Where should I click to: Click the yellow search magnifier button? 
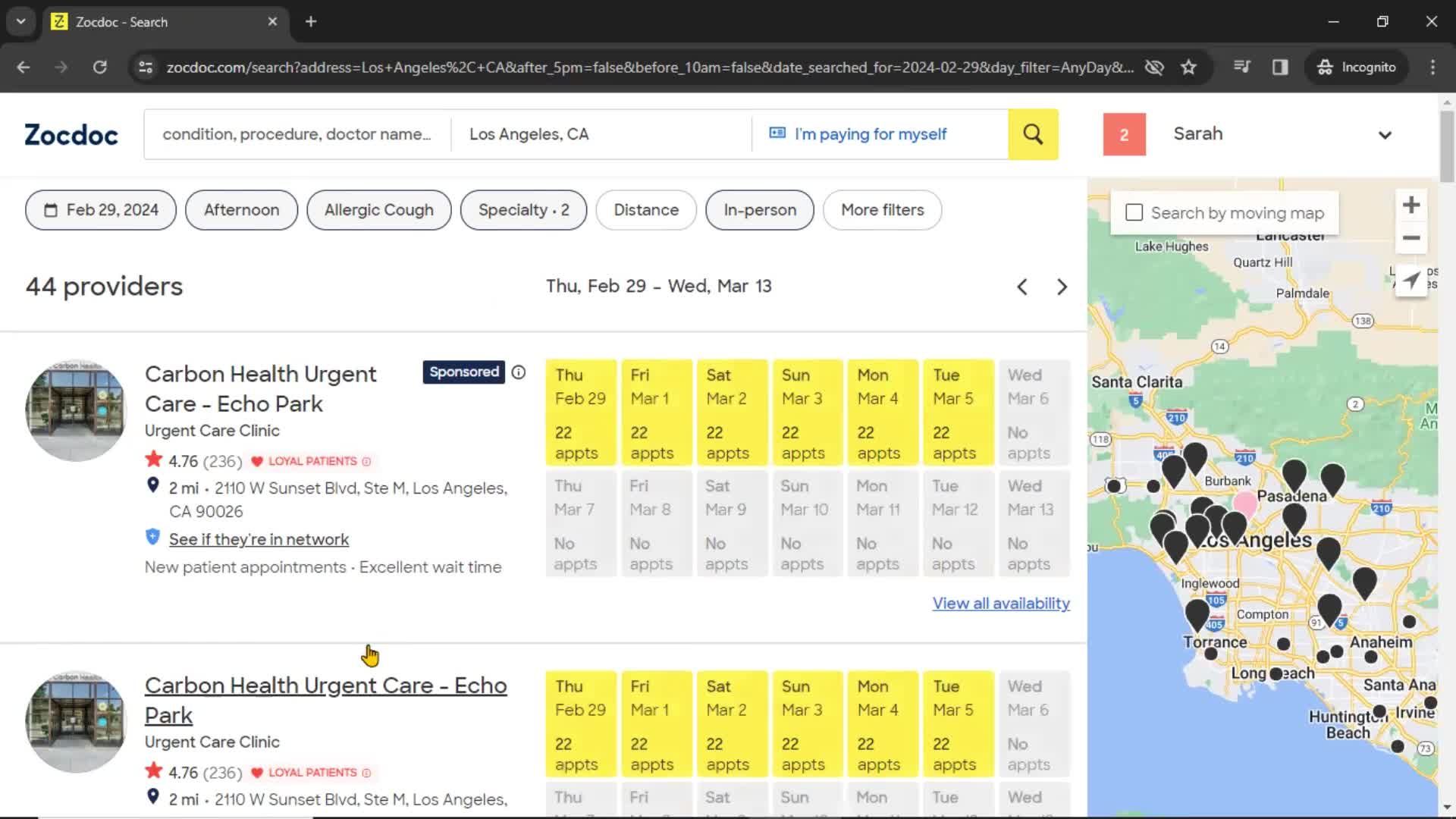(1033, 134)
